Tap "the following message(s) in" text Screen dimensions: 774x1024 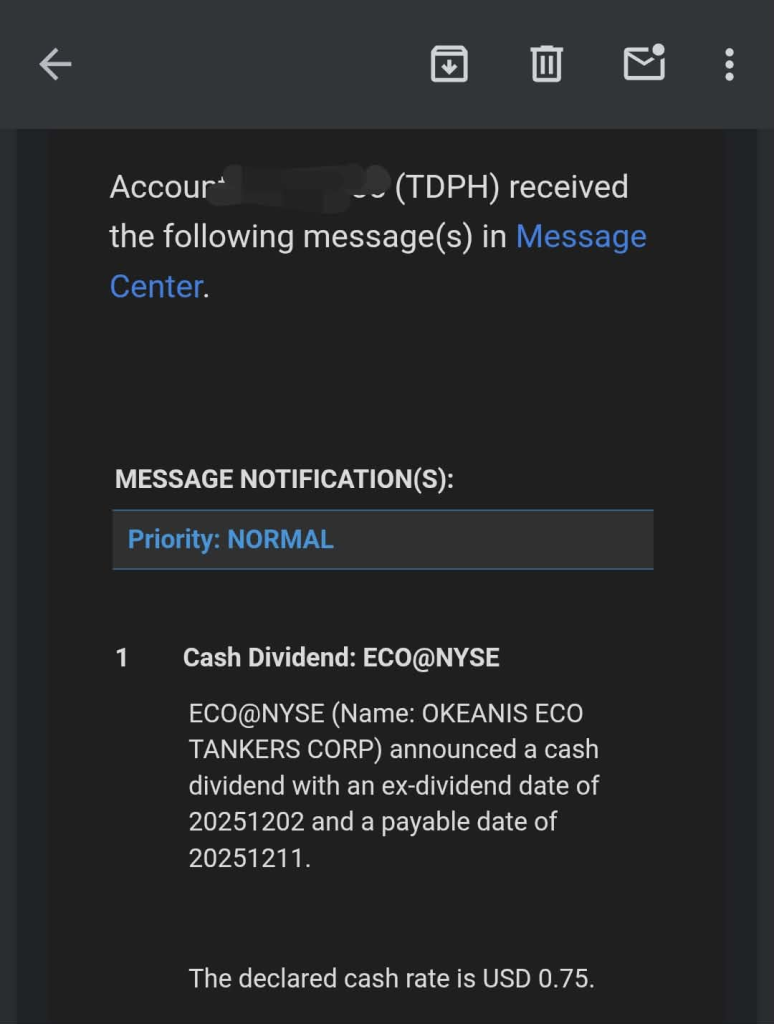pyautogui.click(x=308, y=237)
